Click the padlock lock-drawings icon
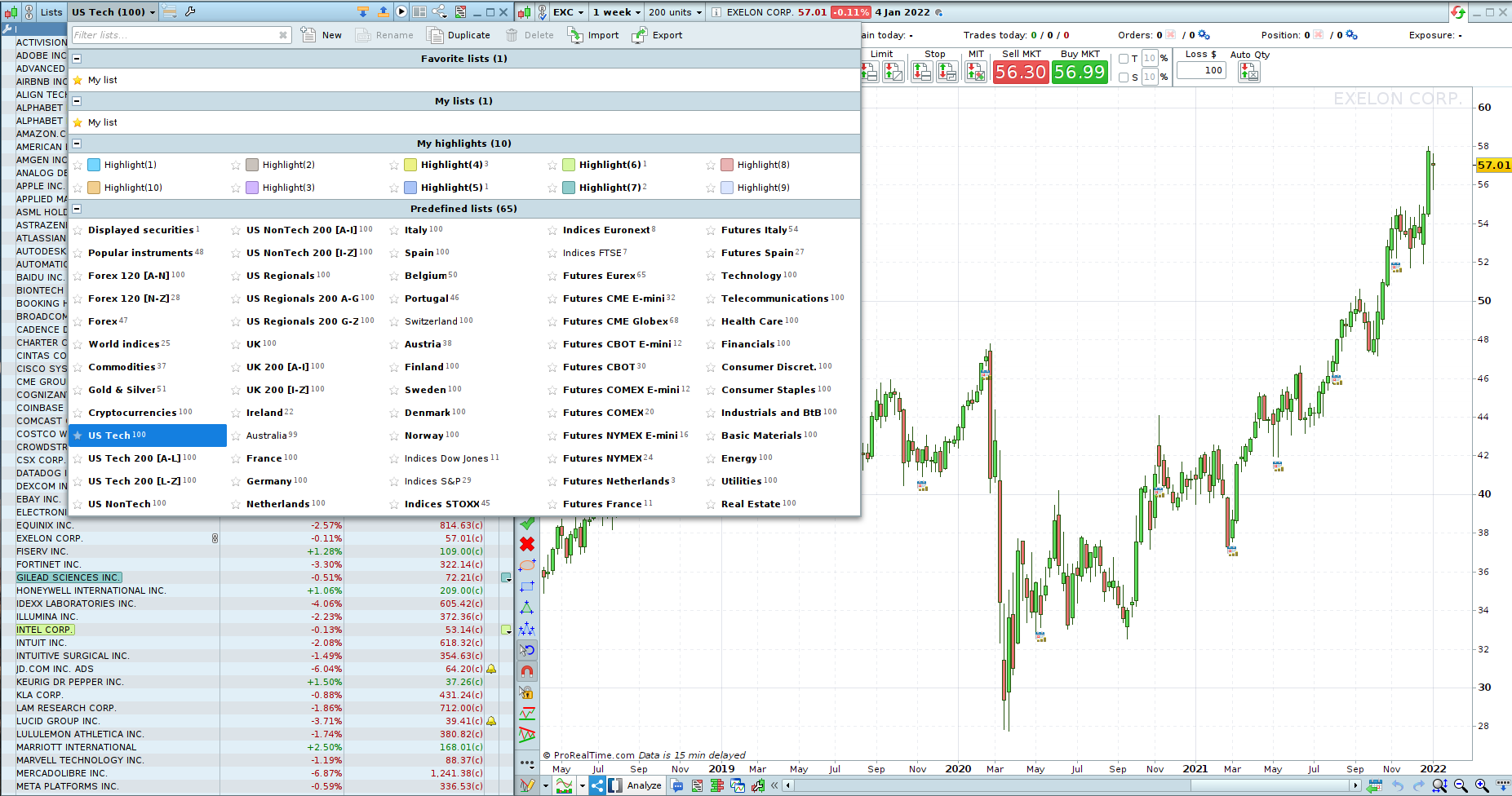This screenshot has width=1512, height=796. click(527, 692)
